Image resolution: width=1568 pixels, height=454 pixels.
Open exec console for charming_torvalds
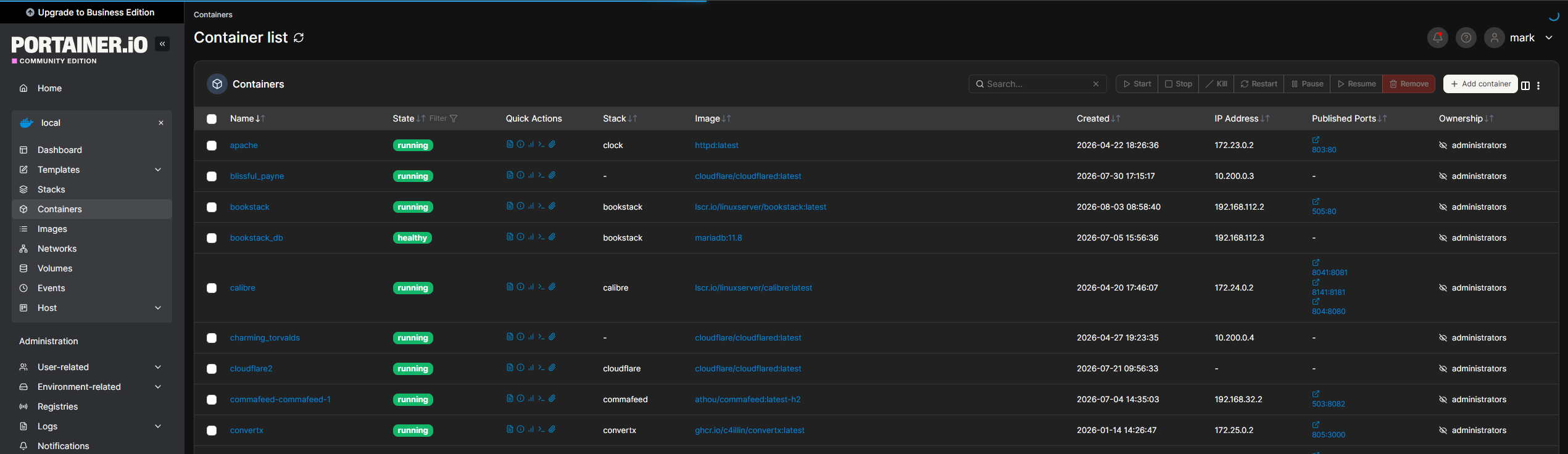[x=541, y=337]
